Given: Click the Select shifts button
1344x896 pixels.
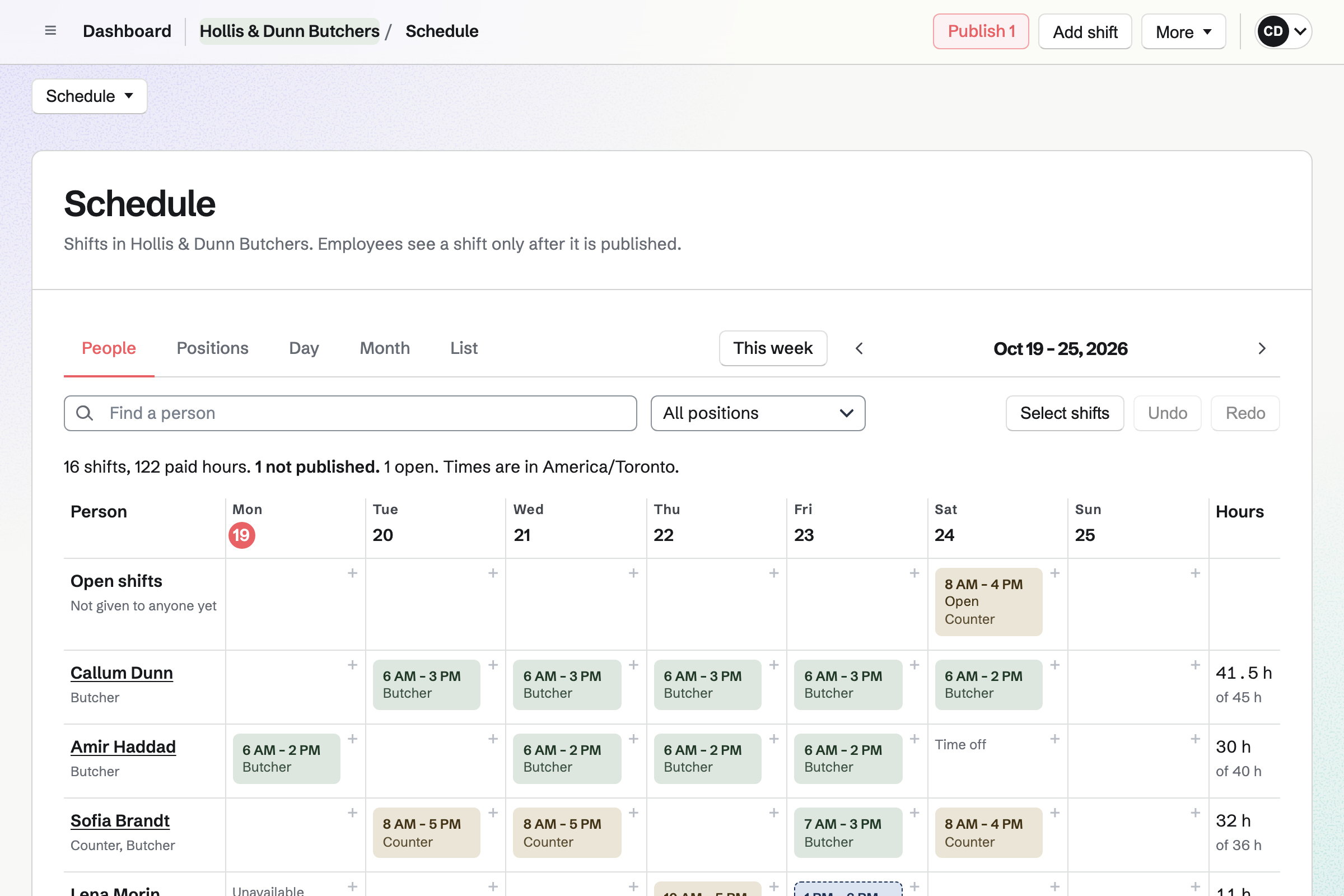Looking at the screenshot, I should pyautogui.click(x=1065, y=413).
